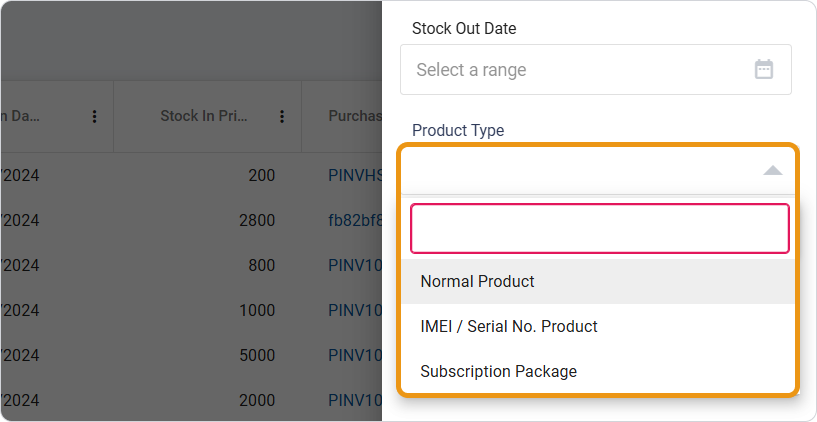Open purchase link in the 1000 row
This screenshot has height=422, width=817.
(354, 311)
